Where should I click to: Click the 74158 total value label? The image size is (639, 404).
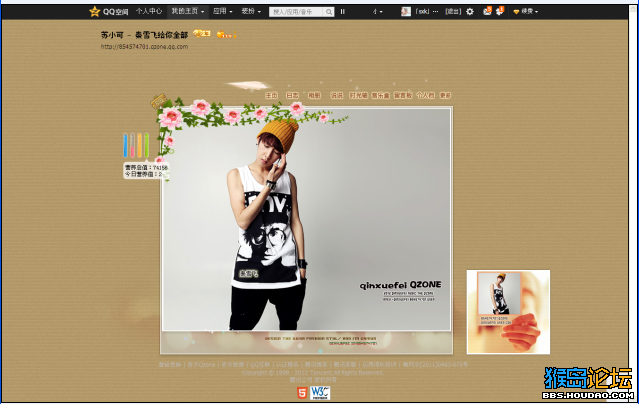[146, 168]
